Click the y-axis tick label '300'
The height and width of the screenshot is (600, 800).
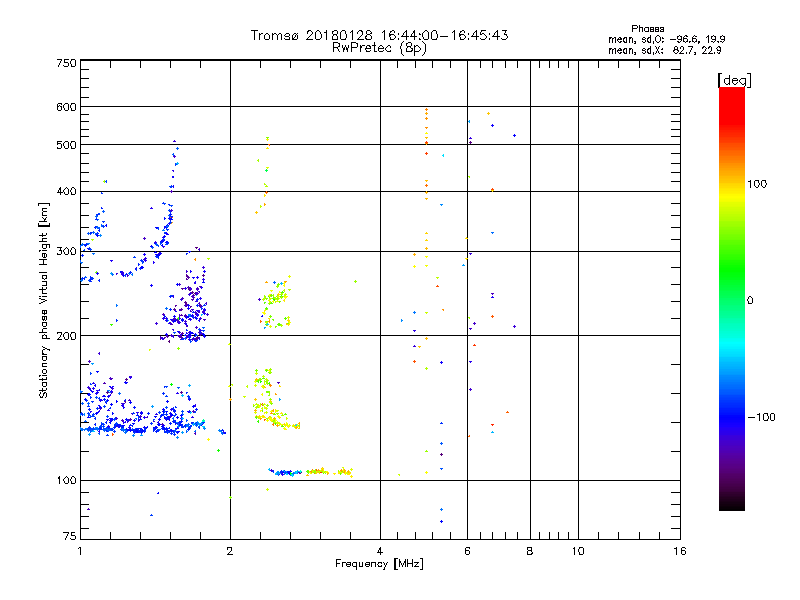66,252
